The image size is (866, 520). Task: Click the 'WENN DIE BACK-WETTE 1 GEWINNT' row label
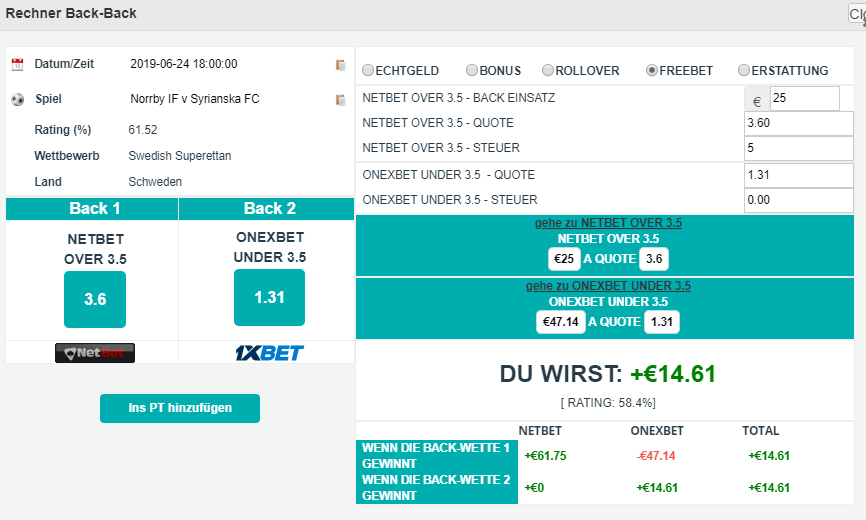point(436,456)
